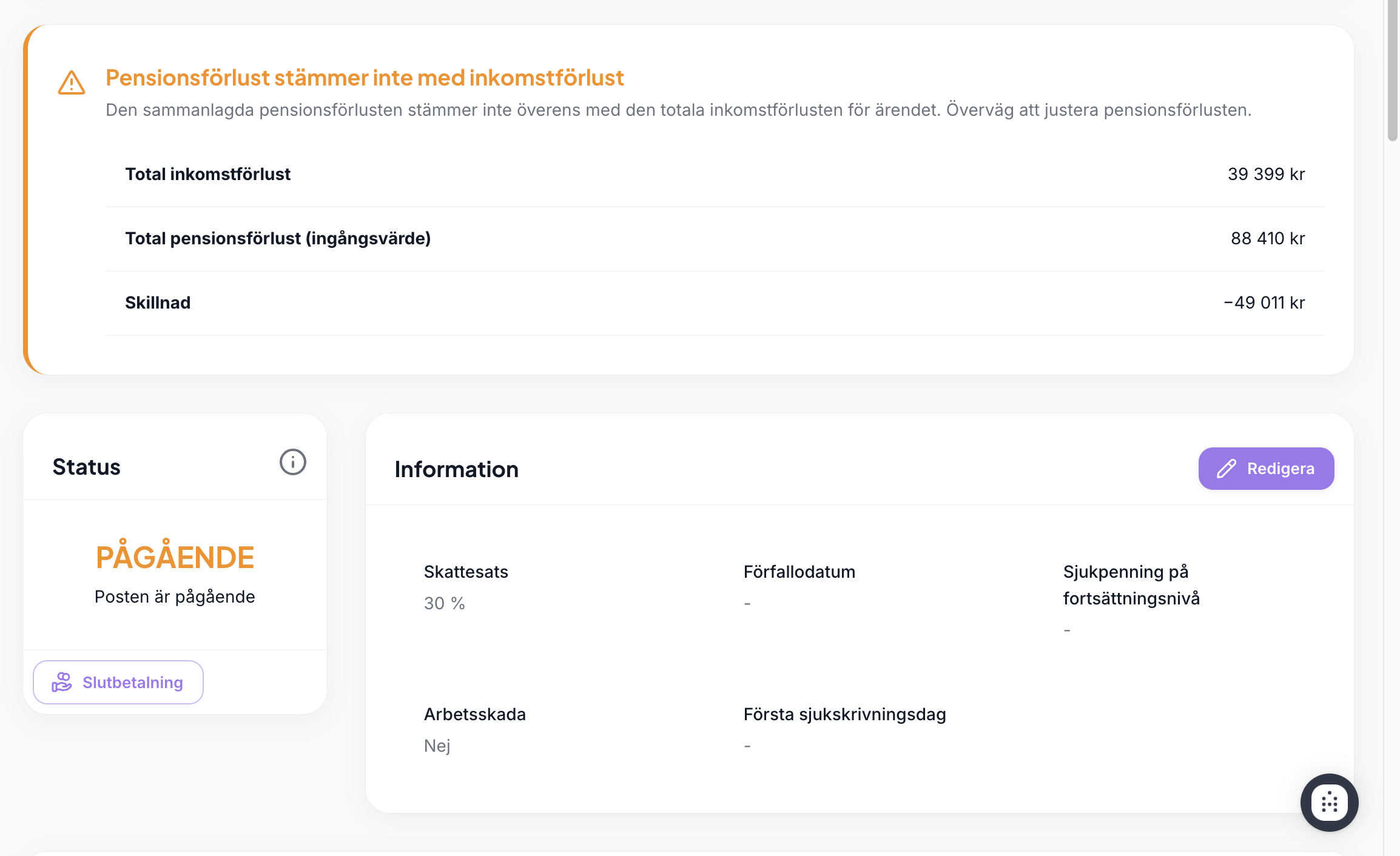Click the hand-coins icon on Slutbetalning
The image size is (1400, 856).
(62, 682)
